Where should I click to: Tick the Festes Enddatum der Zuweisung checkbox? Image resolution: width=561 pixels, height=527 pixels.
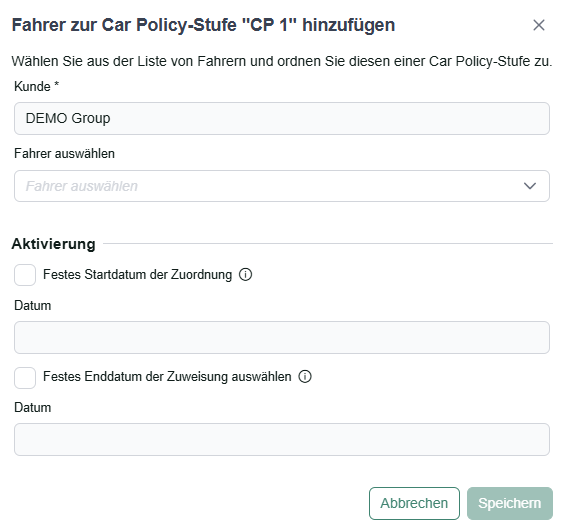pos(25,377)
